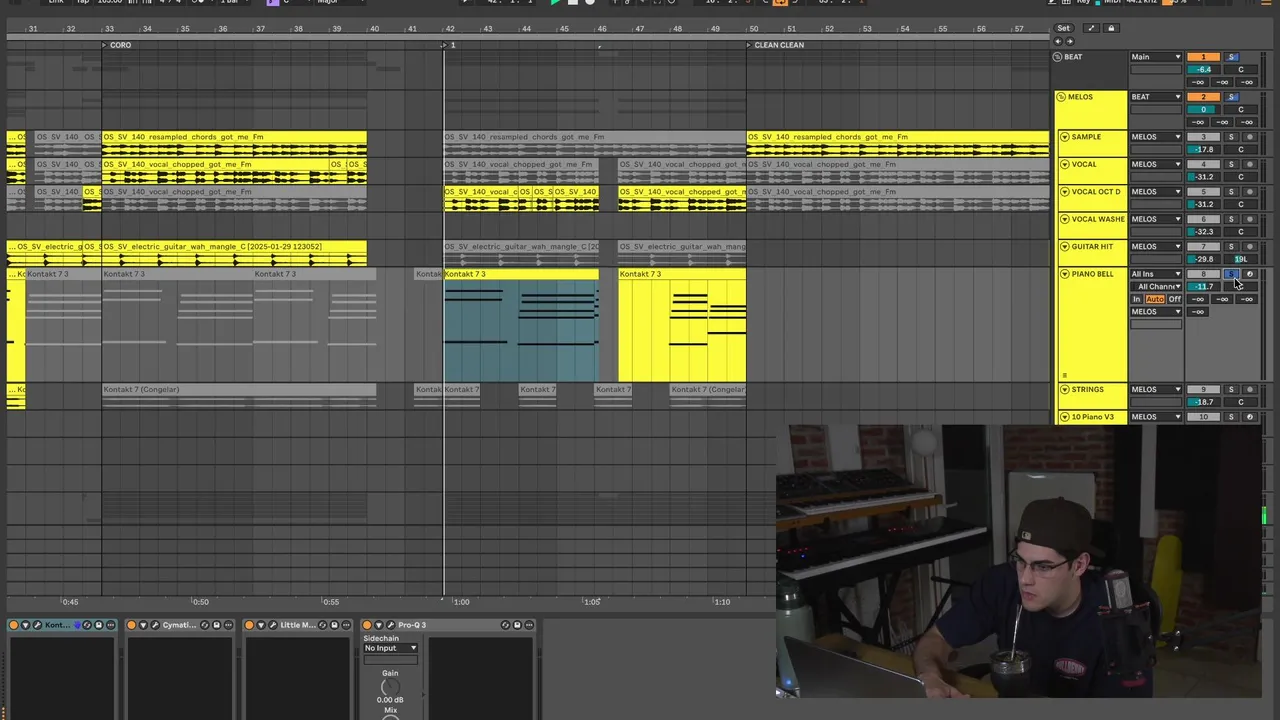
Task: Click the lock envelopes icon next to Set
Action: pos(1111,28)
